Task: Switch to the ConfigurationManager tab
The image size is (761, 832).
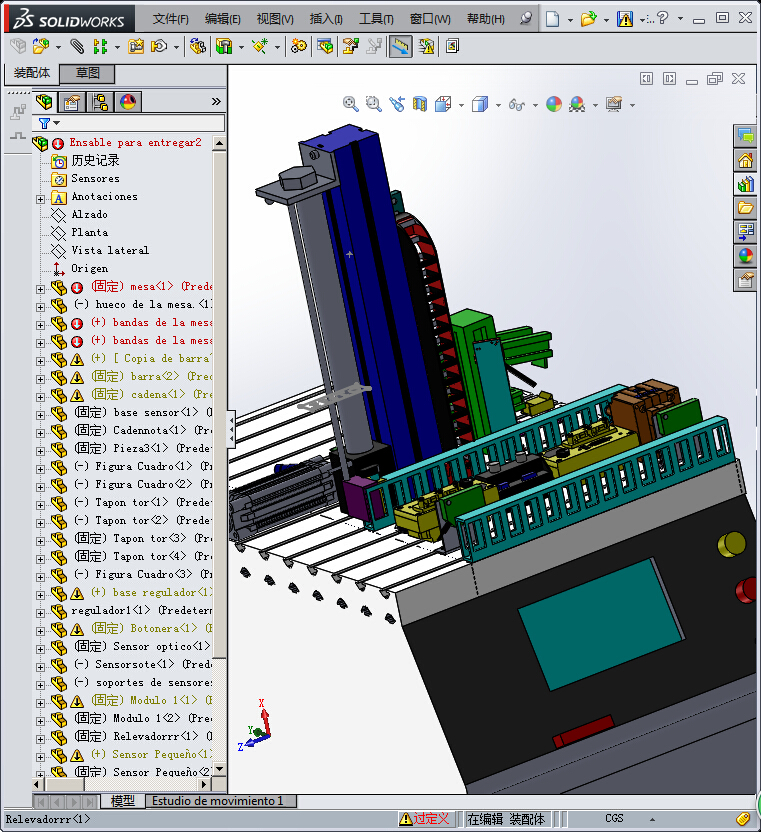Action: (x=100, y=101)
